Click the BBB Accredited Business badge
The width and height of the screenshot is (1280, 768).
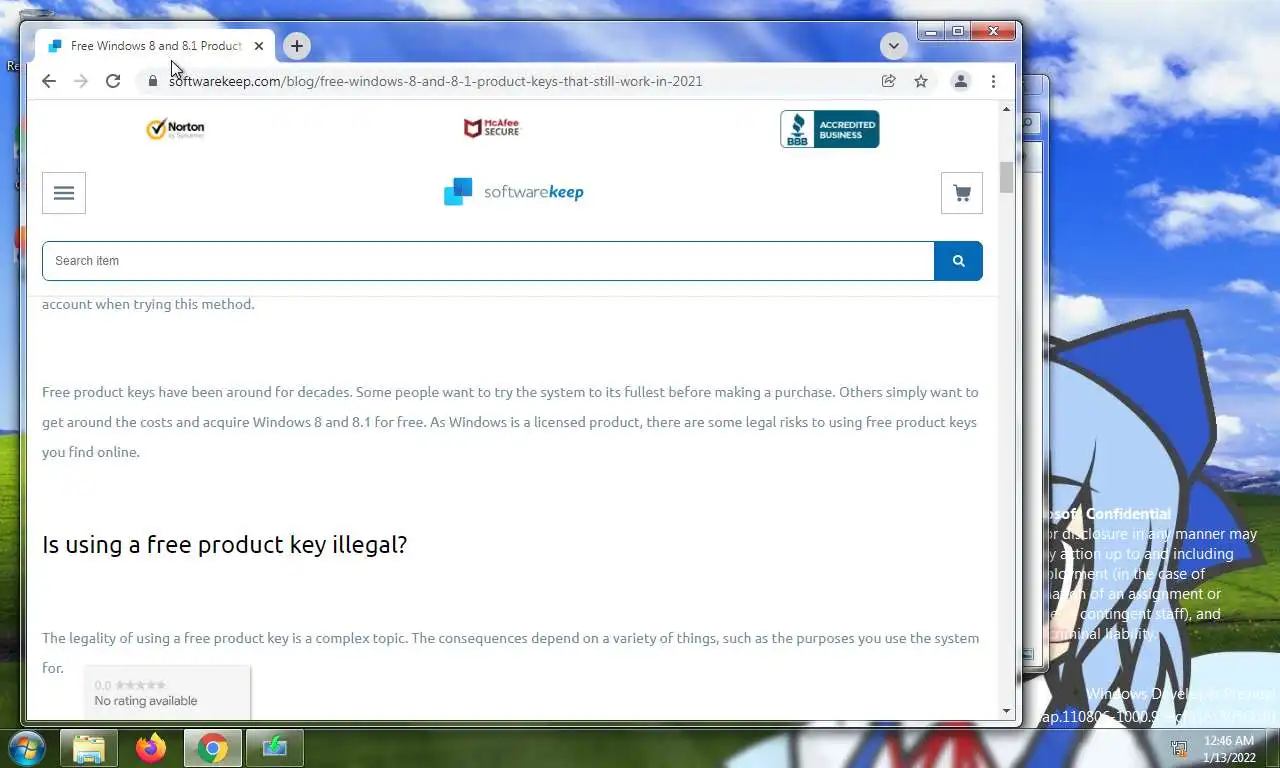click(x=830, y=129)
